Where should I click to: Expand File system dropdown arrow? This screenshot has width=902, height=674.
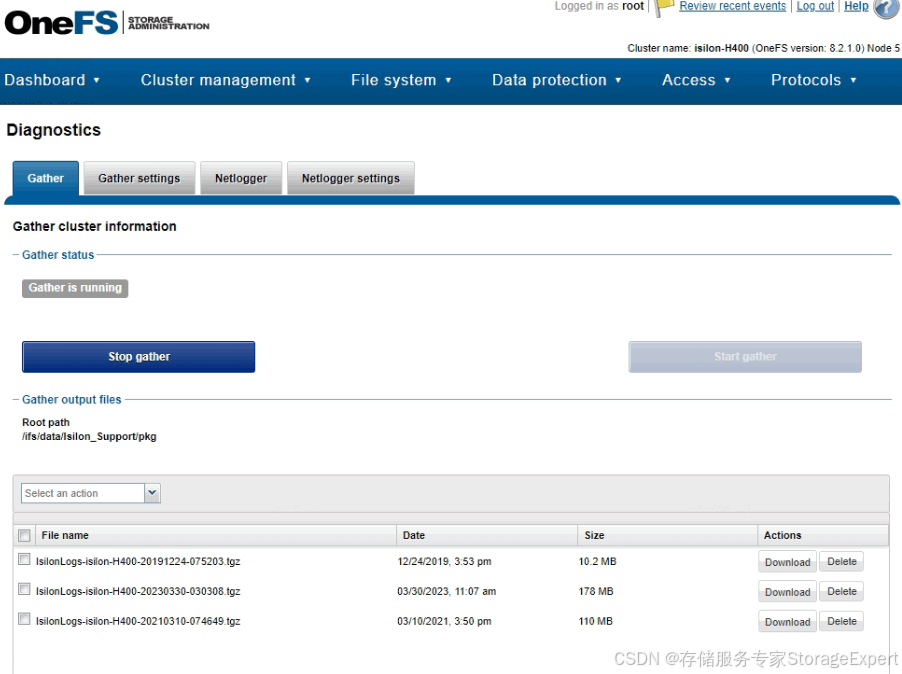[448, 81]
